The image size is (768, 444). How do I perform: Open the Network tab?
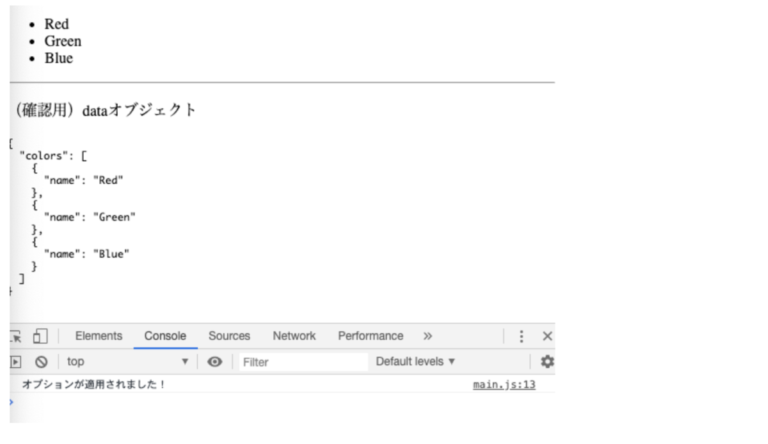(x=294, y=336)
